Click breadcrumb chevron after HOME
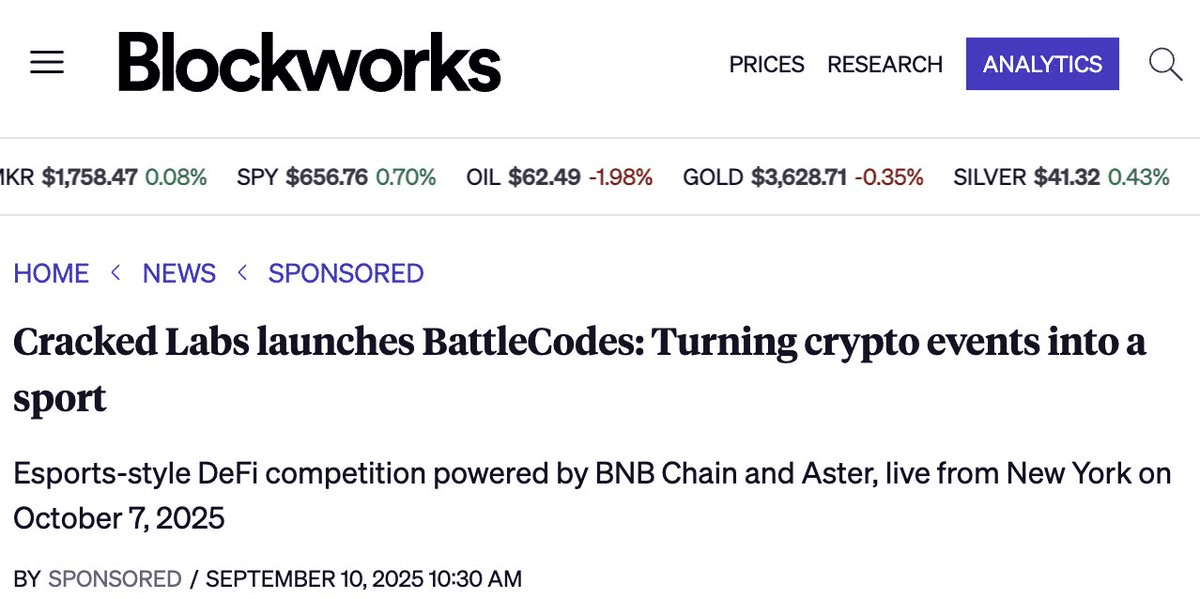 [116, 272]
